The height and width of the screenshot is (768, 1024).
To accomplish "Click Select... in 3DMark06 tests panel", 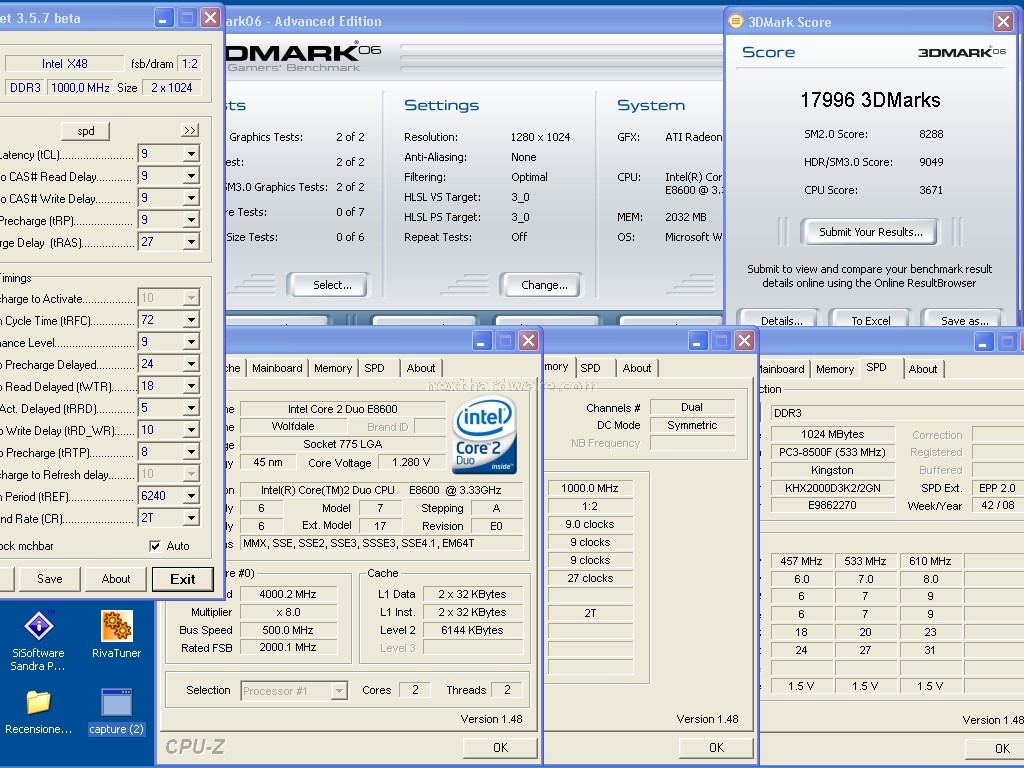I will pos(329,285).
